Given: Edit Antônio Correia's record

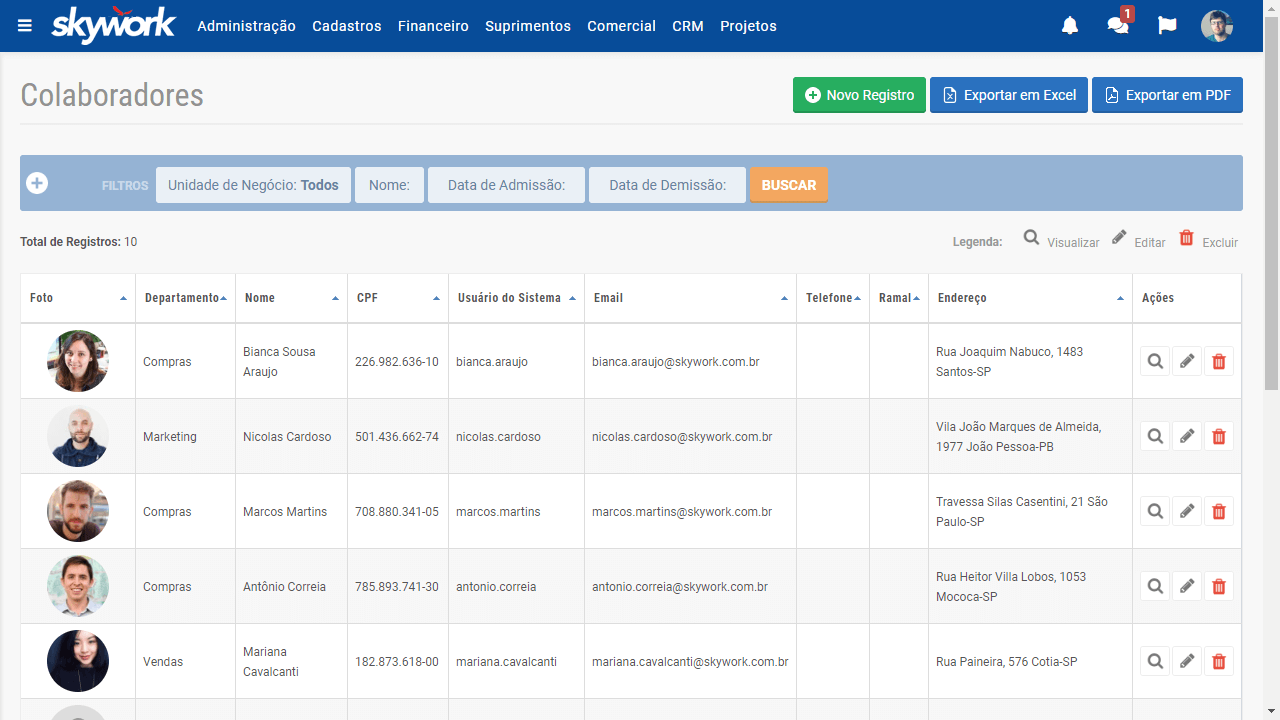Looking at the screenshot, I should click(1187, 586).
